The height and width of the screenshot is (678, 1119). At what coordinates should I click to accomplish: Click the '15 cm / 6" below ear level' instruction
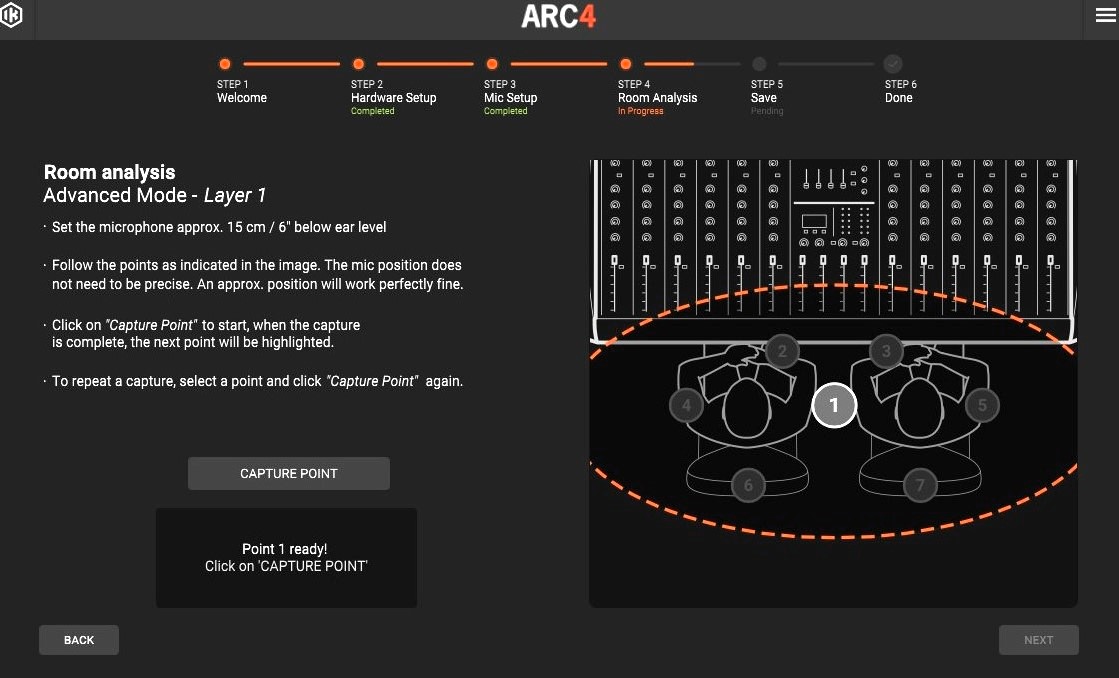pyautogui.click(x=219, y=227)
